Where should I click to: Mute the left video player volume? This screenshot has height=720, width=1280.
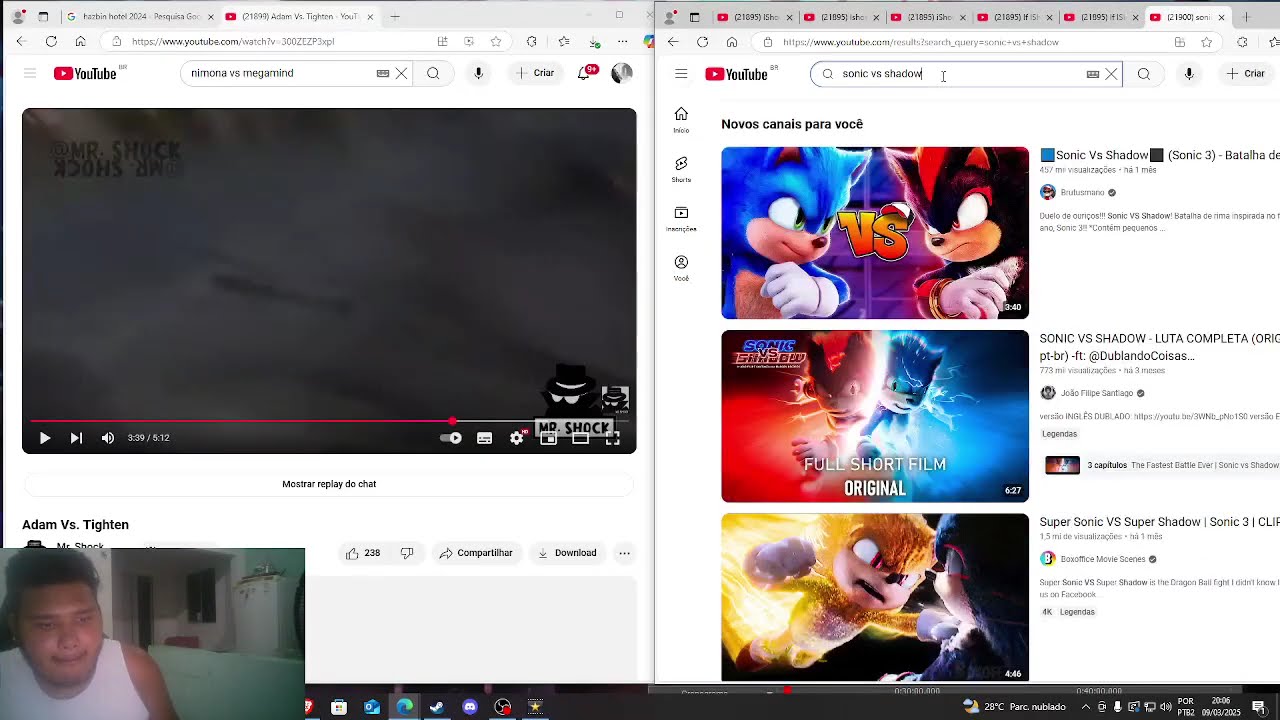click(x=108, y=438)
